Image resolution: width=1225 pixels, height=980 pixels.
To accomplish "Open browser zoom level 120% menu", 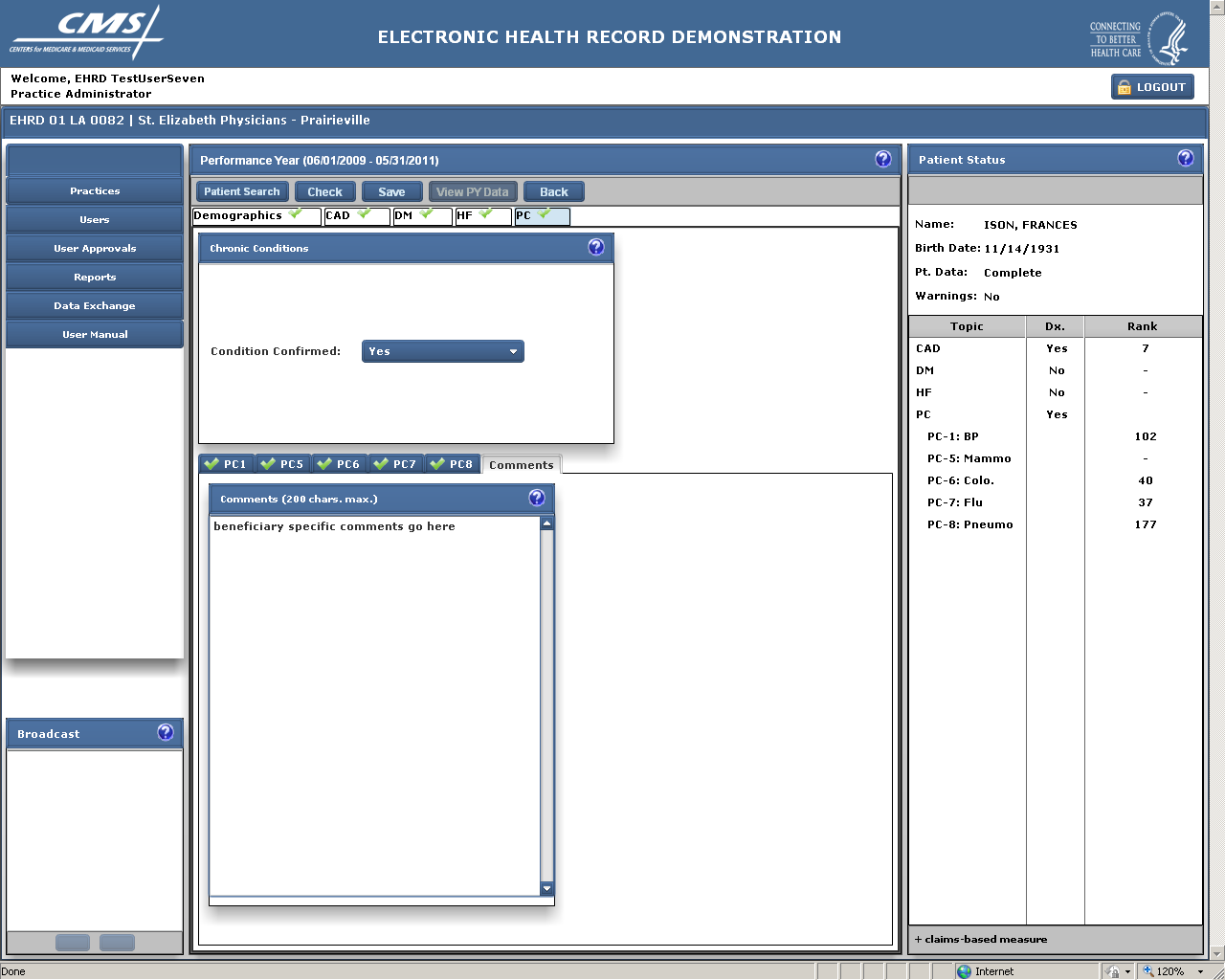I will coord(1172,971).
